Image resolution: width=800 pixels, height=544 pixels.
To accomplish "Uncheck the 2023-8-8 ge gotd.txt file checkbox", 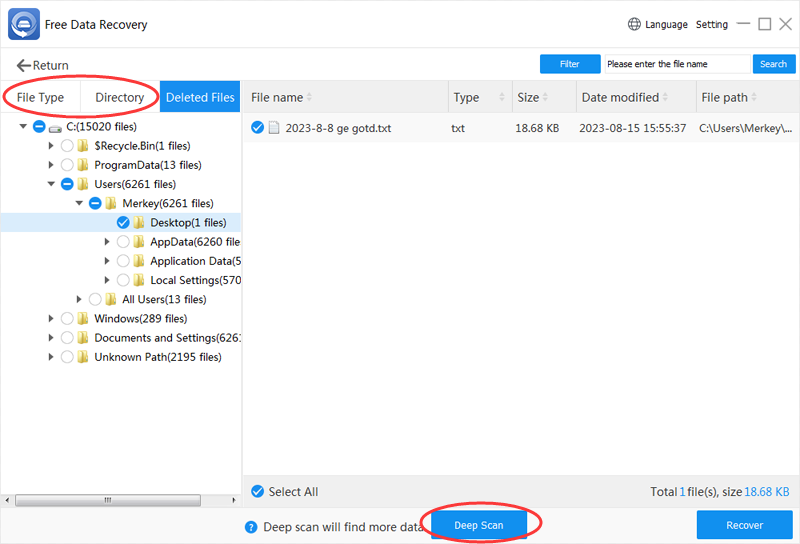I will point(258,128).
